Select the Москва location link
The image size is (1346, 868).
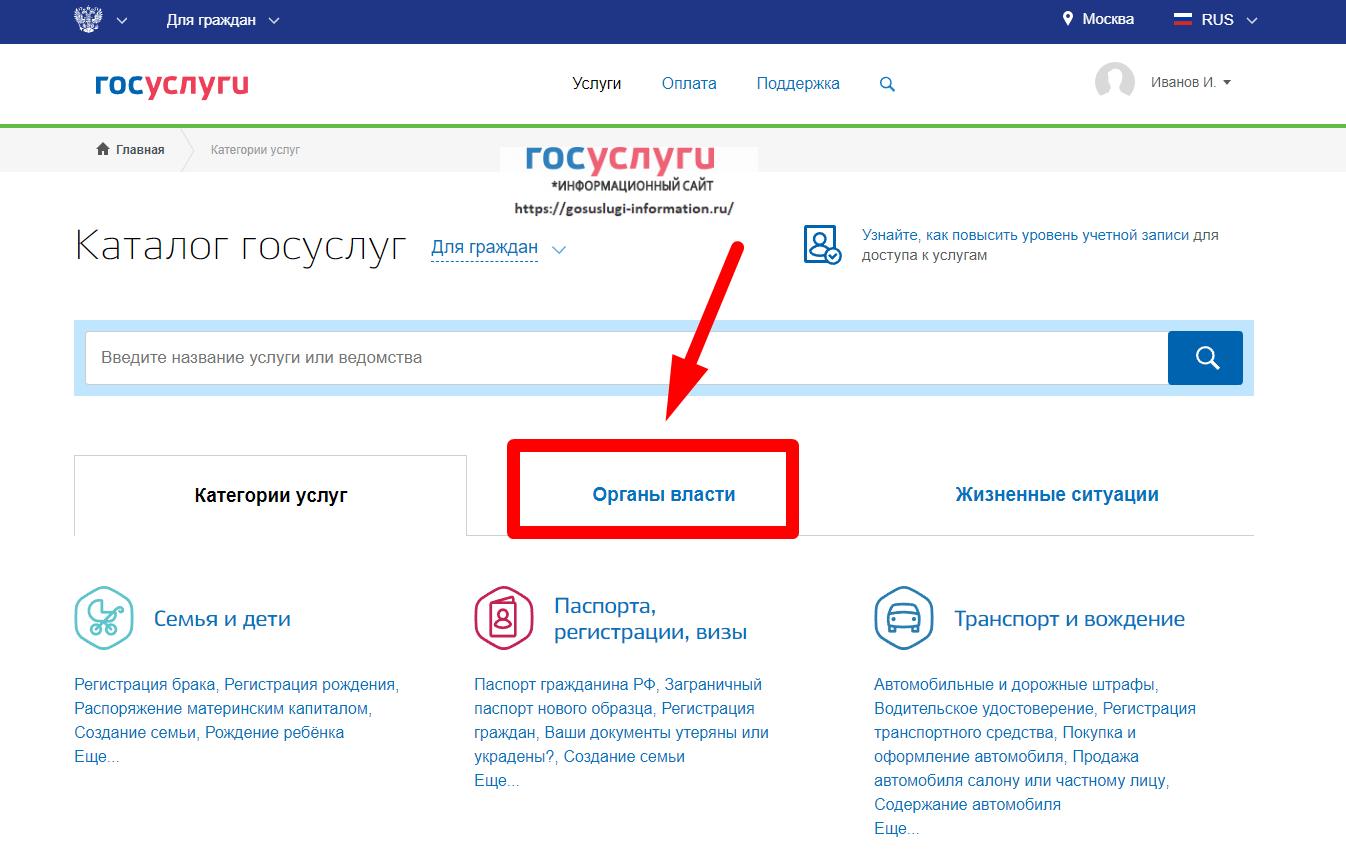point(1098,20)
